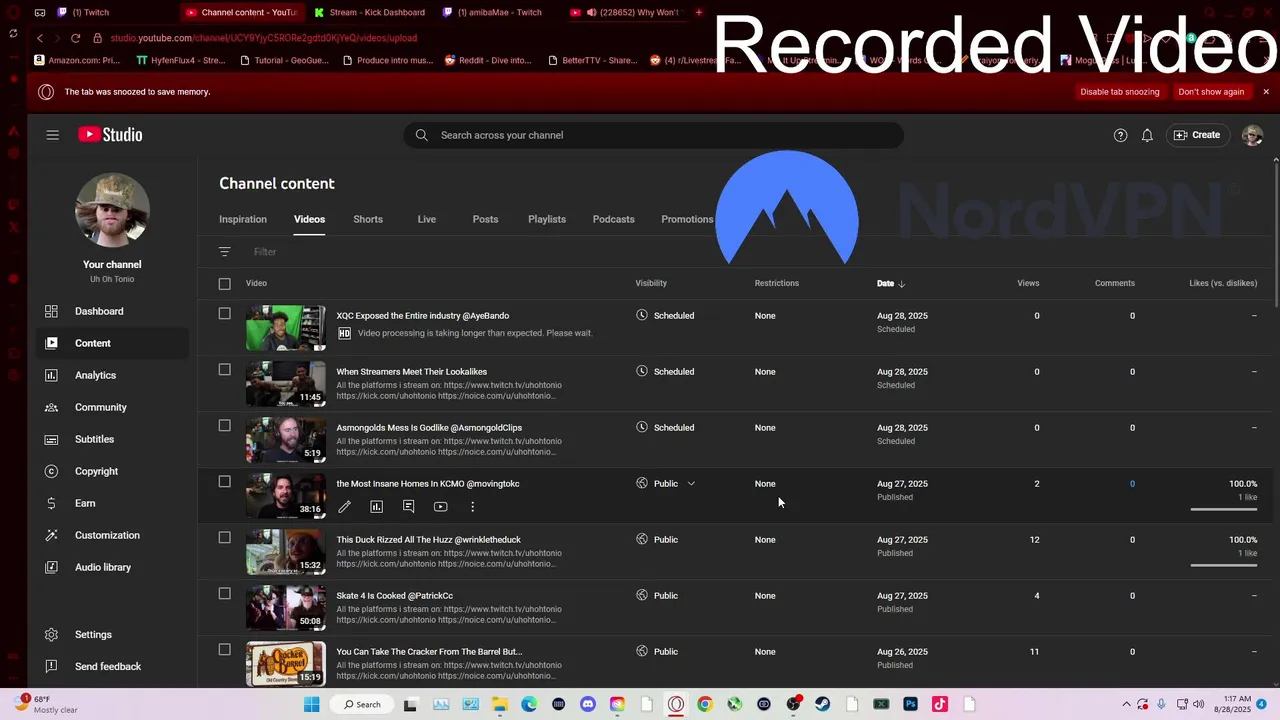Switch to the Inspiration tab
The image size is (1280, 720).
click(x=243, y=219)
